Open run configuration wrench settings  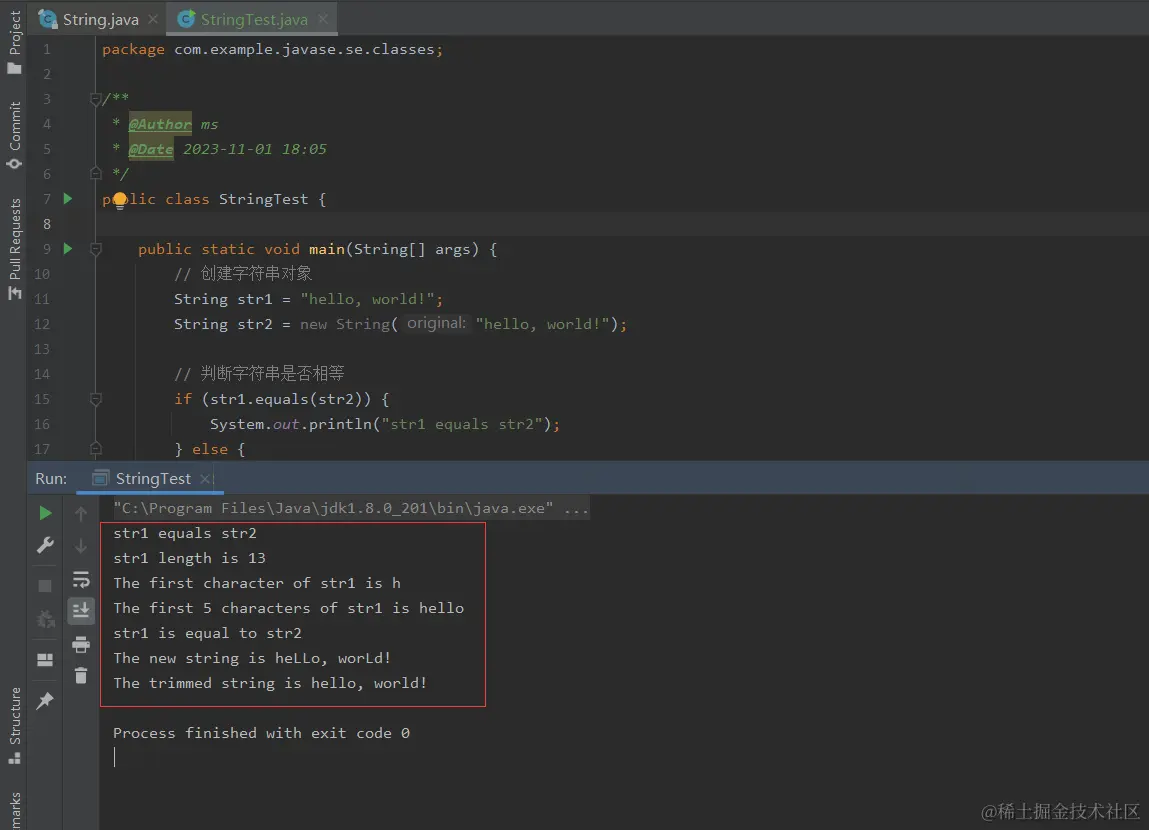click(x=45, y=545)
